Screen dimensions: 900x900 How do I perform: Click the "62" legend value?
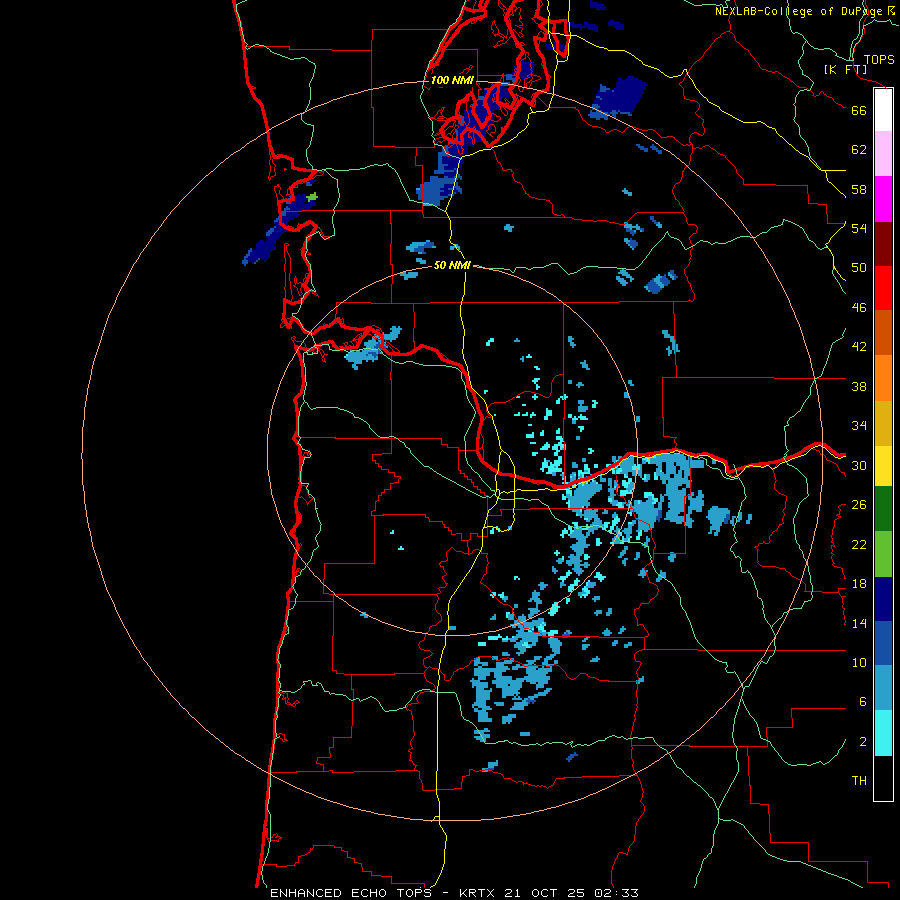[x=859, y=150]
